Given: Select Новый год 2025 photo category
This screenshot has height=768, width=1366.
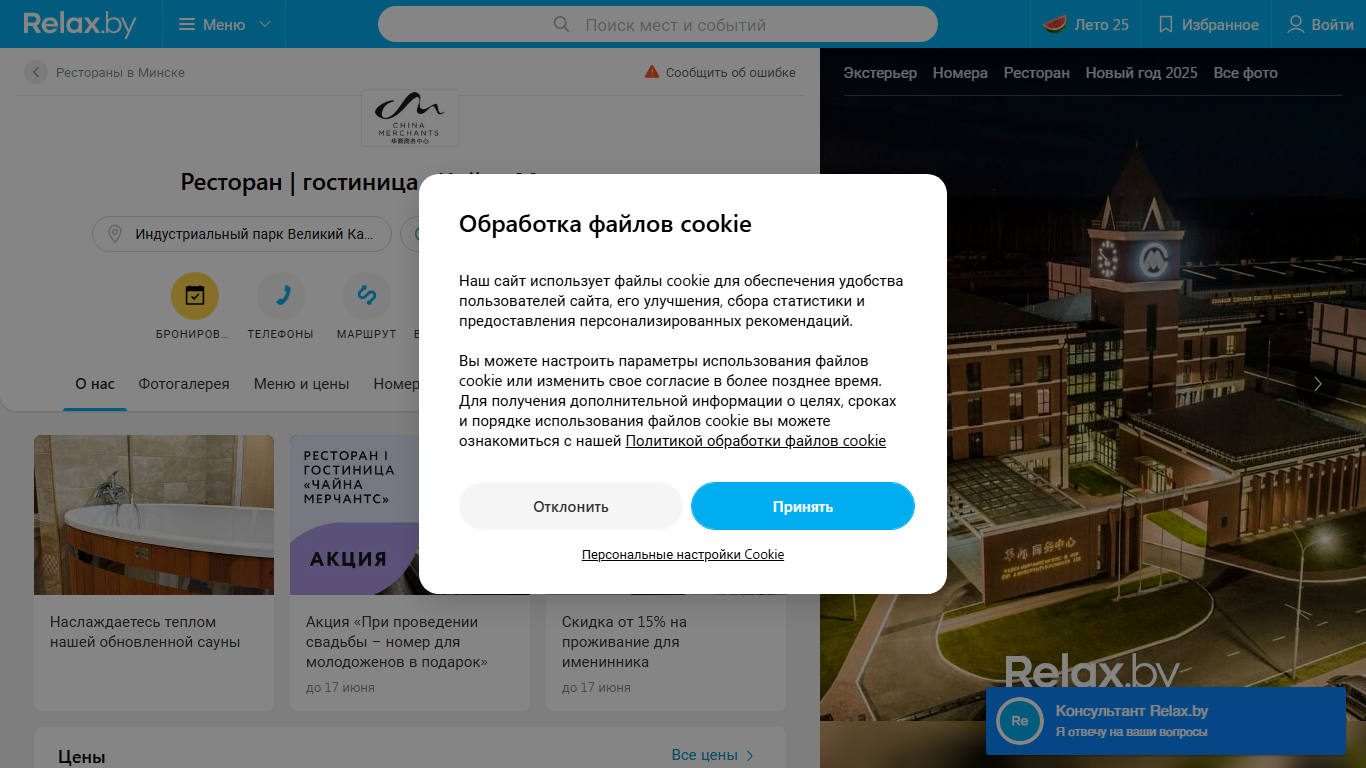Looking at the screenshot, I should point(1142,73).
